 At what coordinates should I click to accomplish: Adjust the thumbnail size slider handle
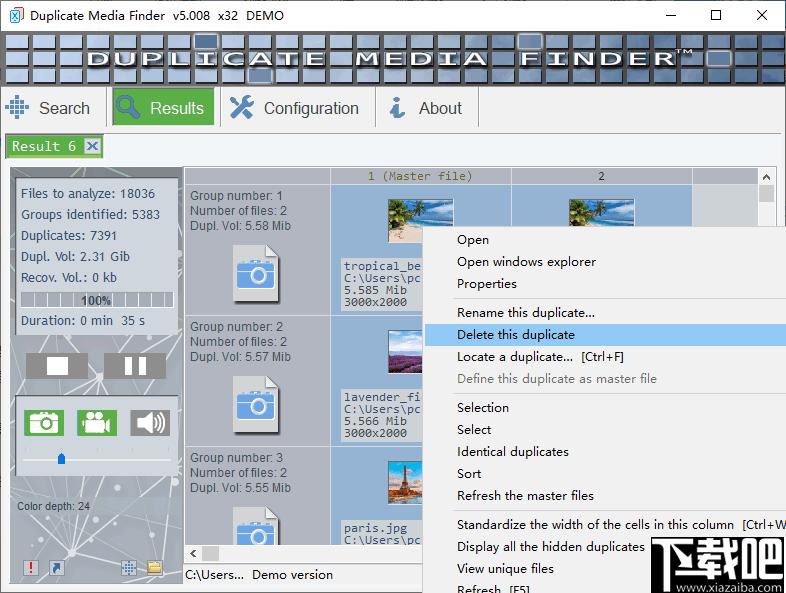61,459
